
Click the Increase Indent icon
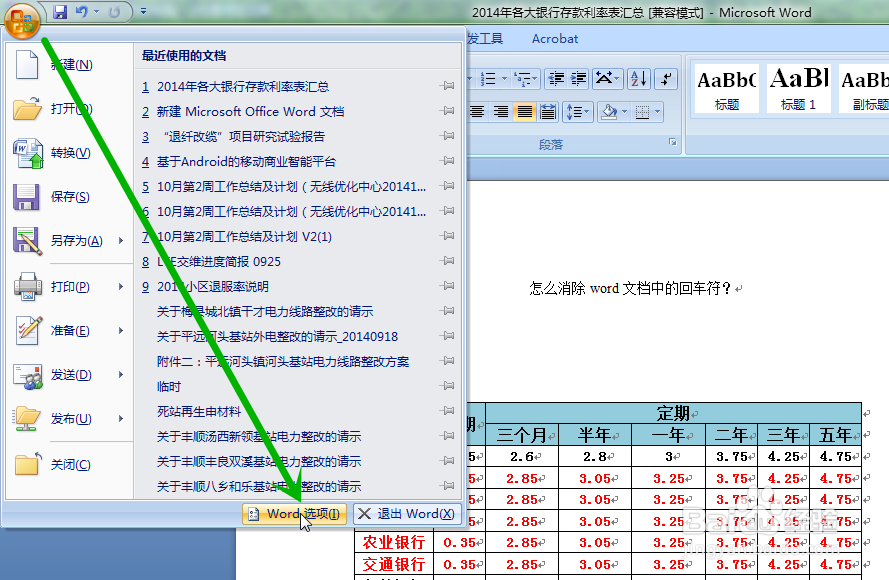(x=578, y=80)
